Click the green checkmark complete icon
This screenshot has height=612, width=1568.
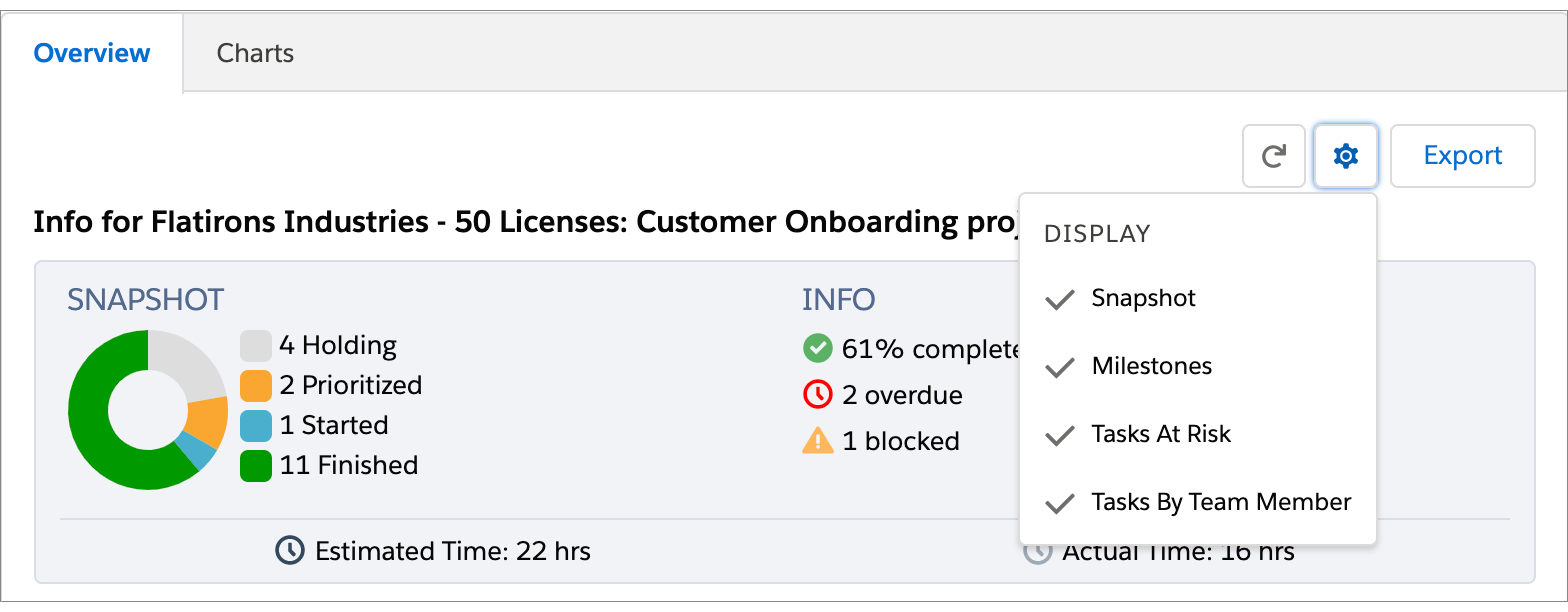point(817,348)
